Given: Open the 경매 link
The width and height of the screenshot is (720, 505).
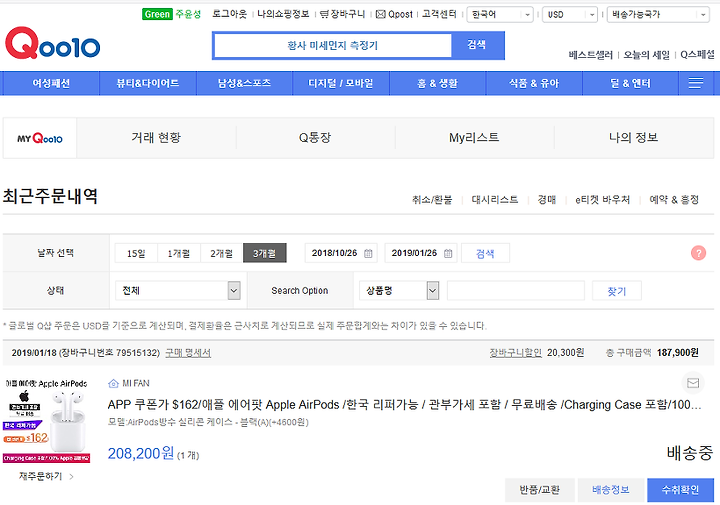Looking at the screenshot, I should coord(547,200).
